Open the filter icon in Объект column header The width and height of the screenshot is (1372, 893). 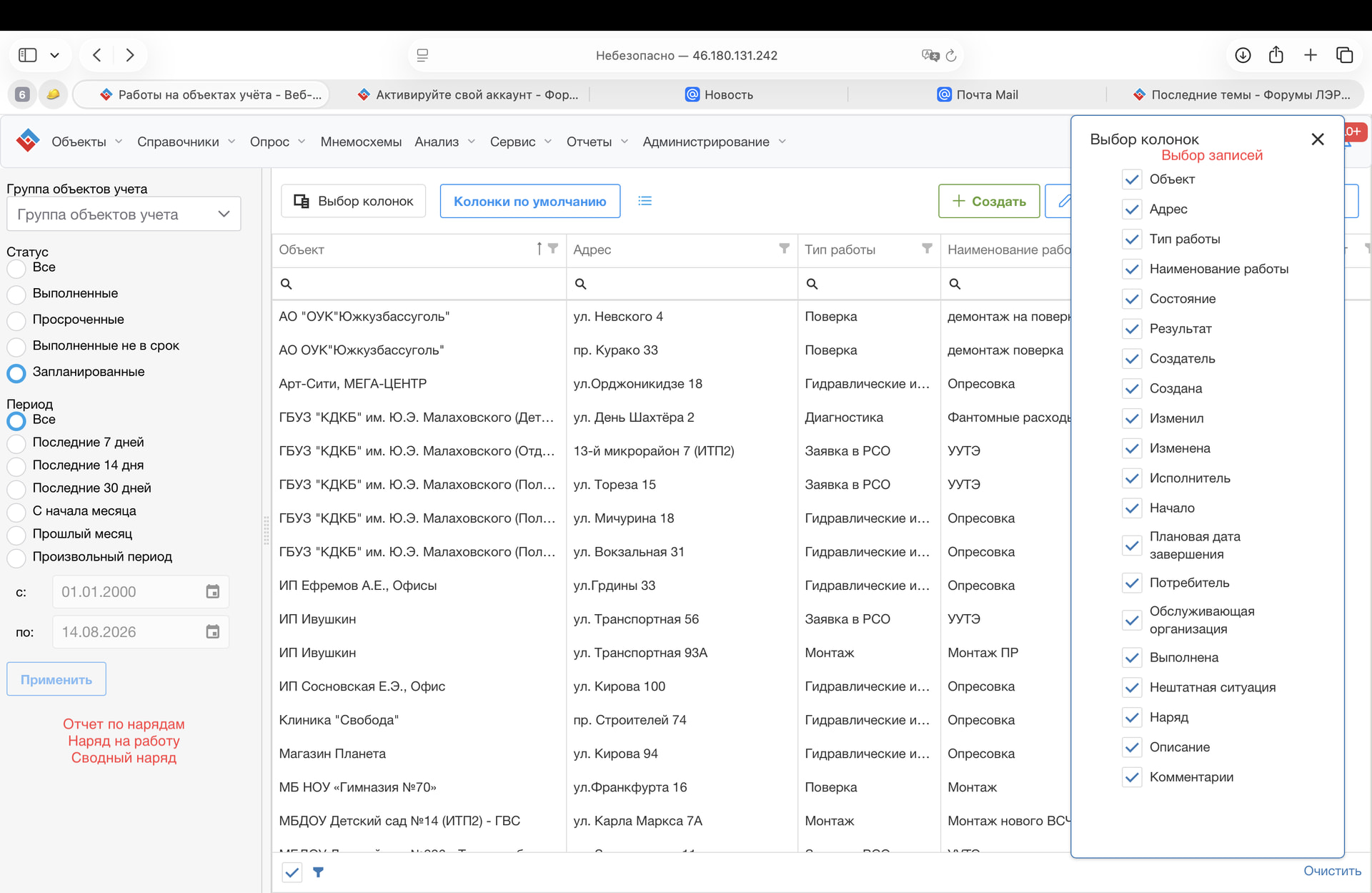coord(553,248)
